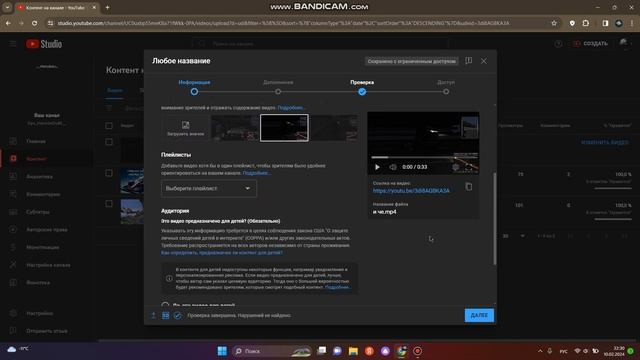The width and height of the screenshot is (640, 360).
Task: Tick the third video row checkbox
Action: (109, 204)
